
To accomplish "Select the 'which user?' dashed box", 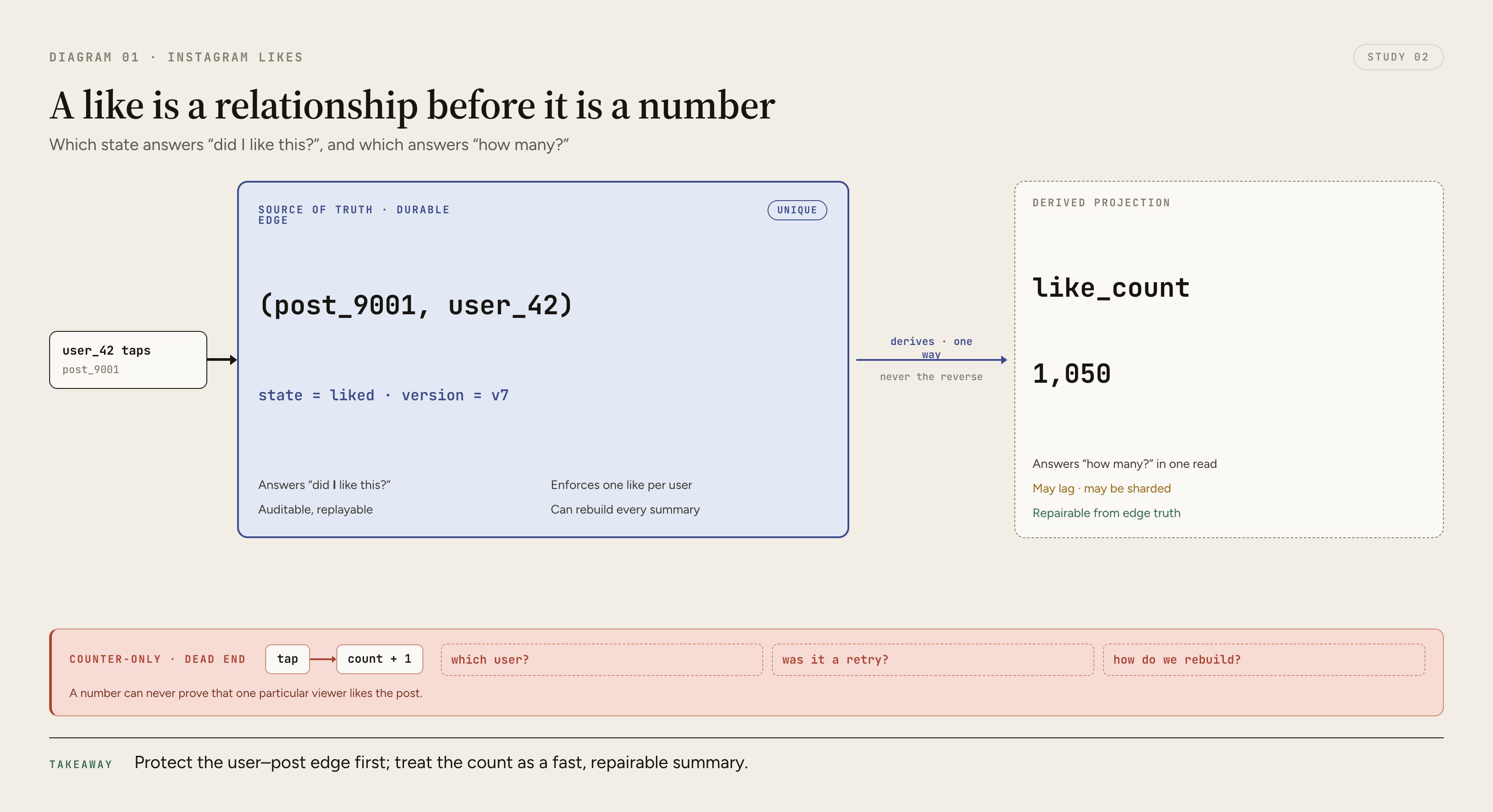I will tap(602, 659).
